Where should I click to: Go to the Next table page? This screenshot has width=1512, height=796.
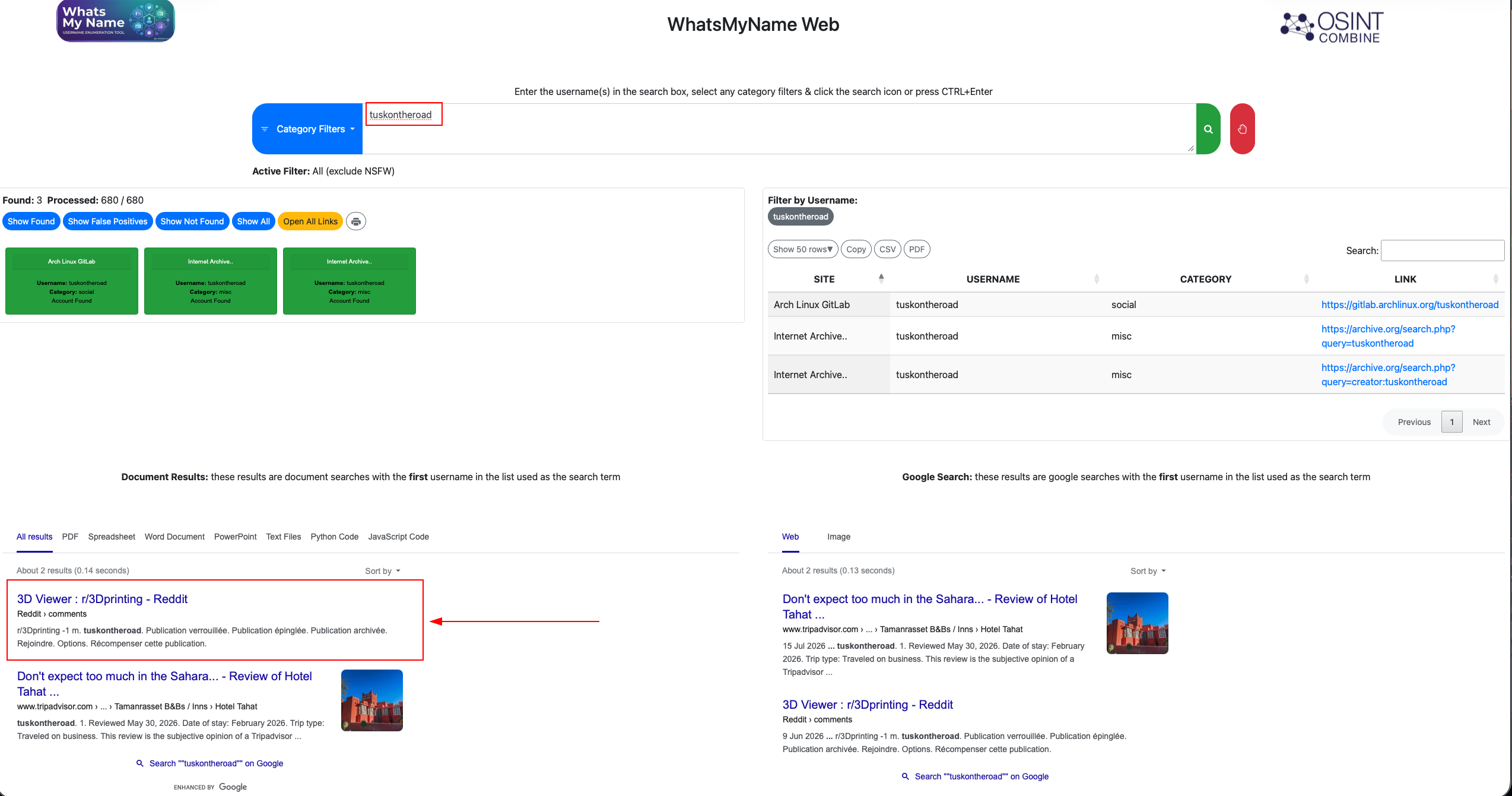coord(1482,422)
